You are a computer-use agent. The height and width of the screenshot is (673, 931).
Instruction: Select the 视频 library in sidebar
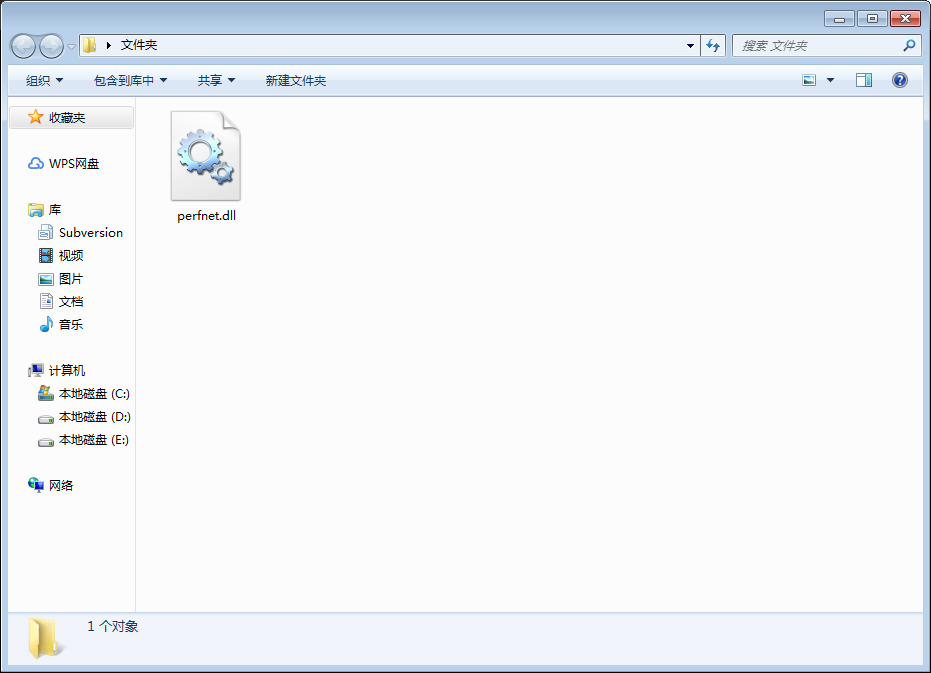tap(77, 255)
